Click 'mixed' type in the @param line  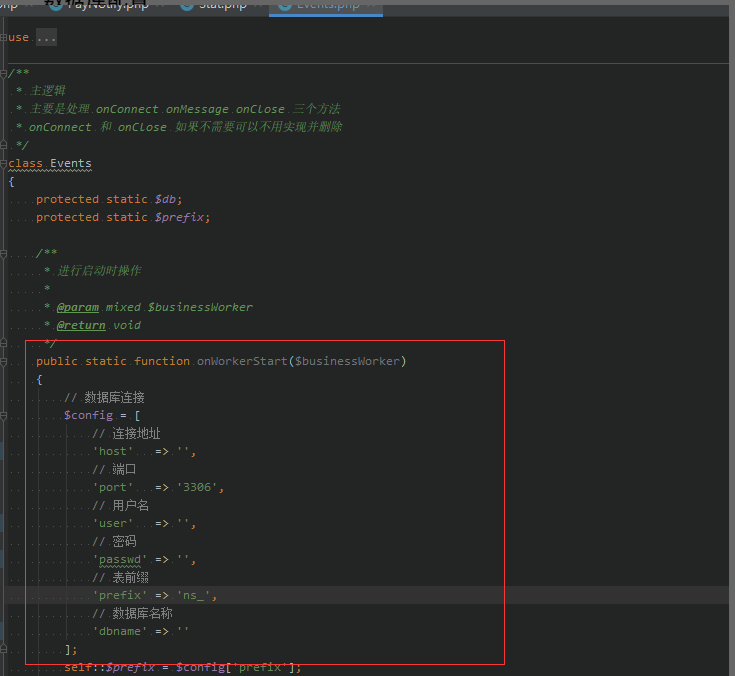[123, 308]
